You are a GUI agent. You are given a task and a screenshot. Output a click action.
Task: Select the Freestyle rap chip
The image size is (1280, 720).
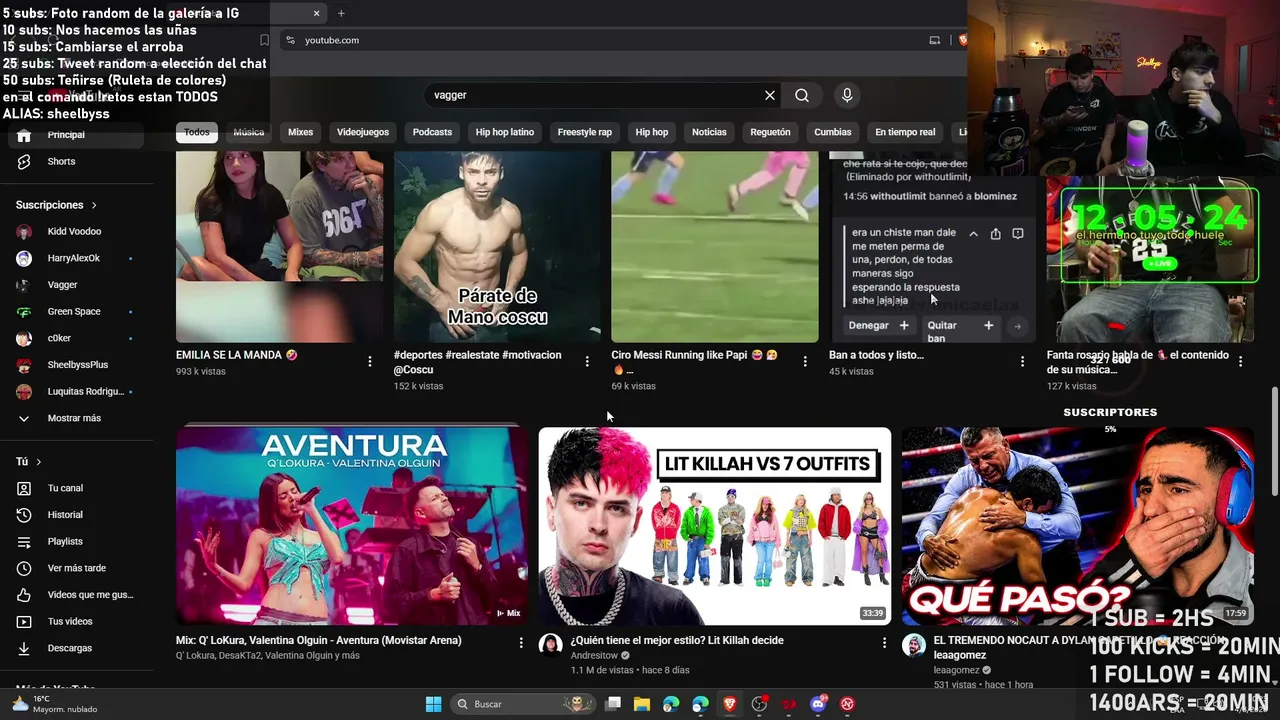coord(585,132)
